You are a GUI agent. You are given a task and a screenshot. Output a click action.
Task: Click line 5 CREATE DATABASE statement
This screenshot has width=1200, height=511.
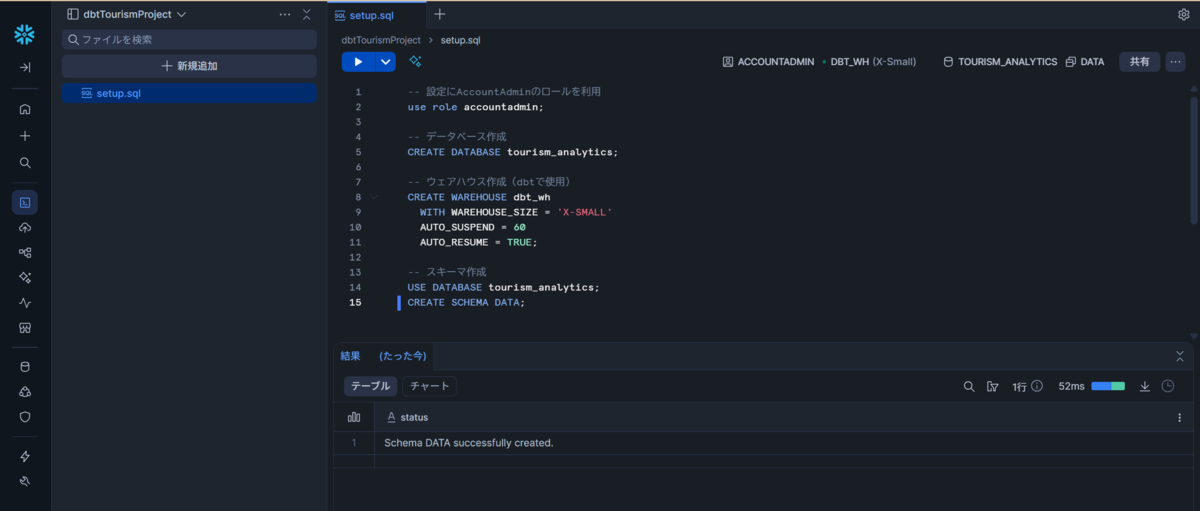click(513, 152)
